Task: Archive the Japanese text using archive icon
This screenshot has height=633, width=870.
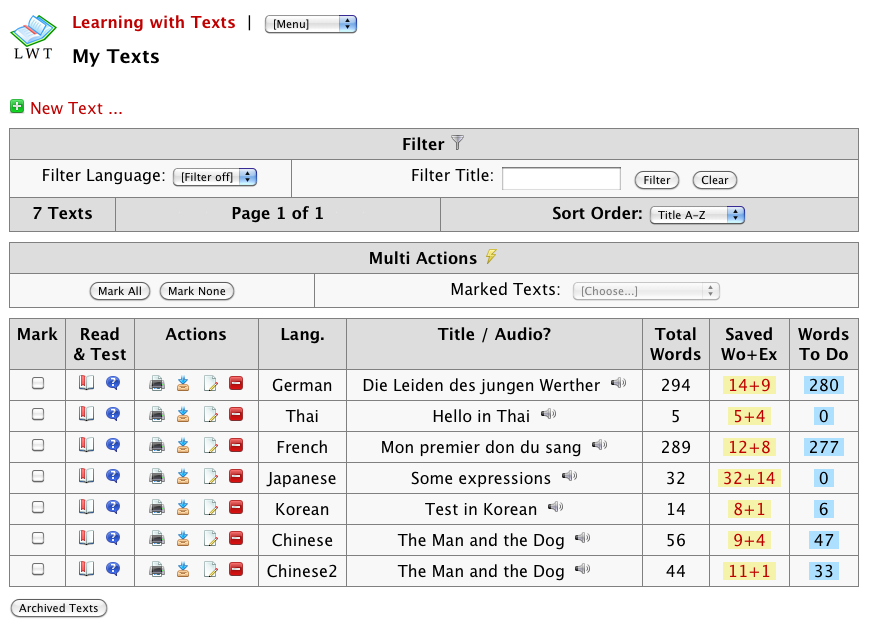Action: tap(183, 477)
